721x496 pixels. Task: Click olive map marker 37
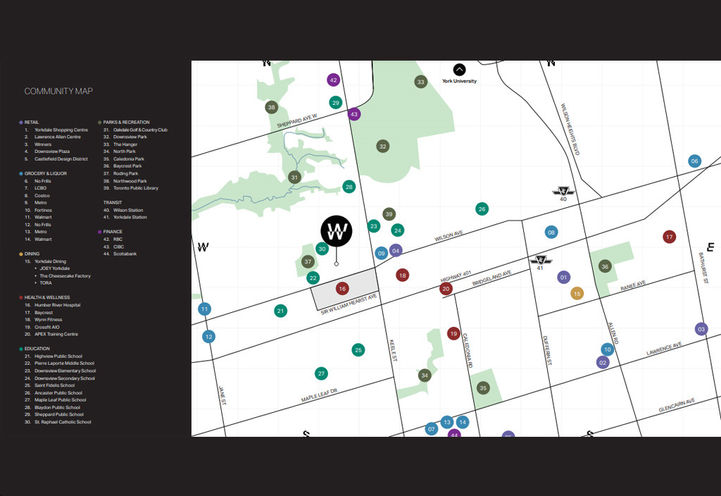tap(308, 262)
